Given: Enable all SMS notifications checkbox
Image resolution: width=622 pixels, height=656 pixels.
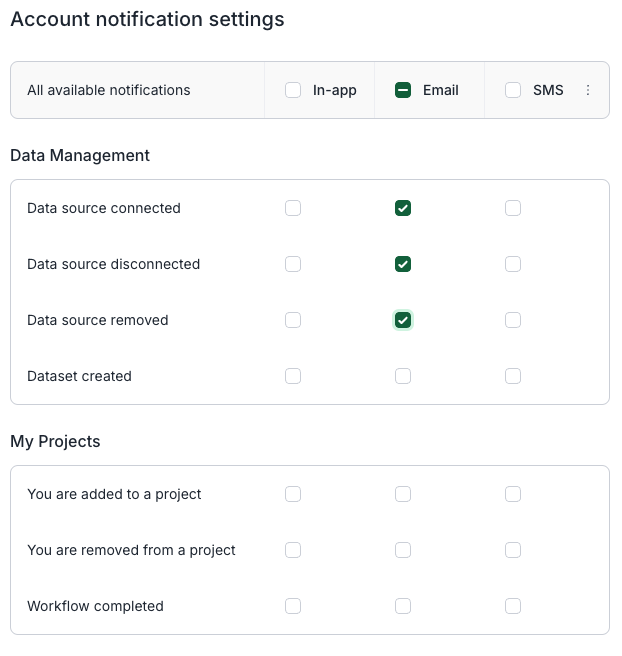Looking at the screenshot, I should point(513,90).
